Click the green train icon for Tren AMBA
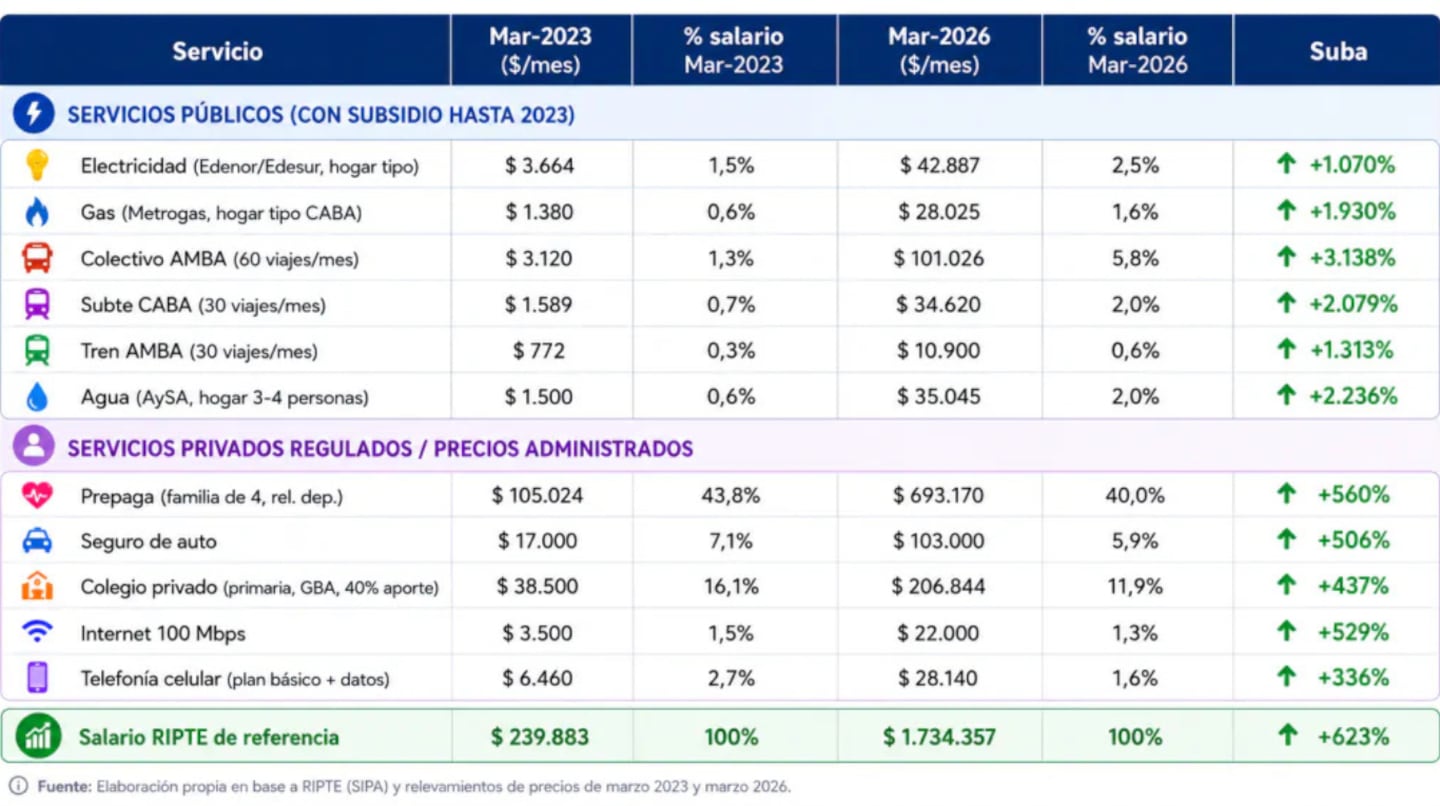 tap(37, 350)
